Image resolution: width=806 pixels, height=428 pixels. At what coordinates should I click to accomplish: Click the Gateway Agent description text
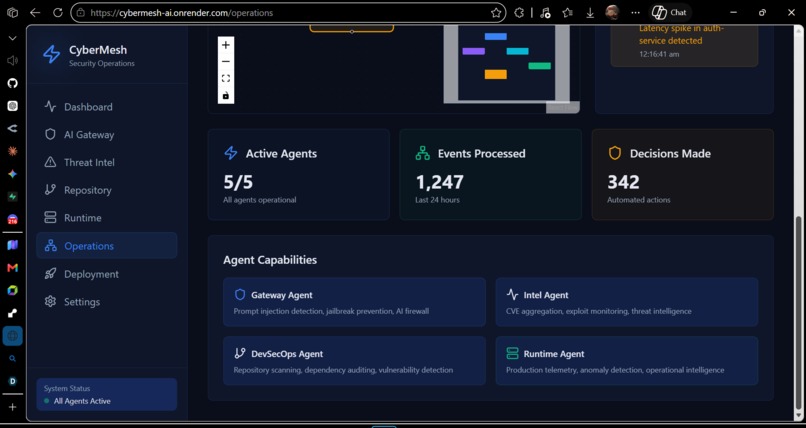pyautogui.click(x=331, y=311)
